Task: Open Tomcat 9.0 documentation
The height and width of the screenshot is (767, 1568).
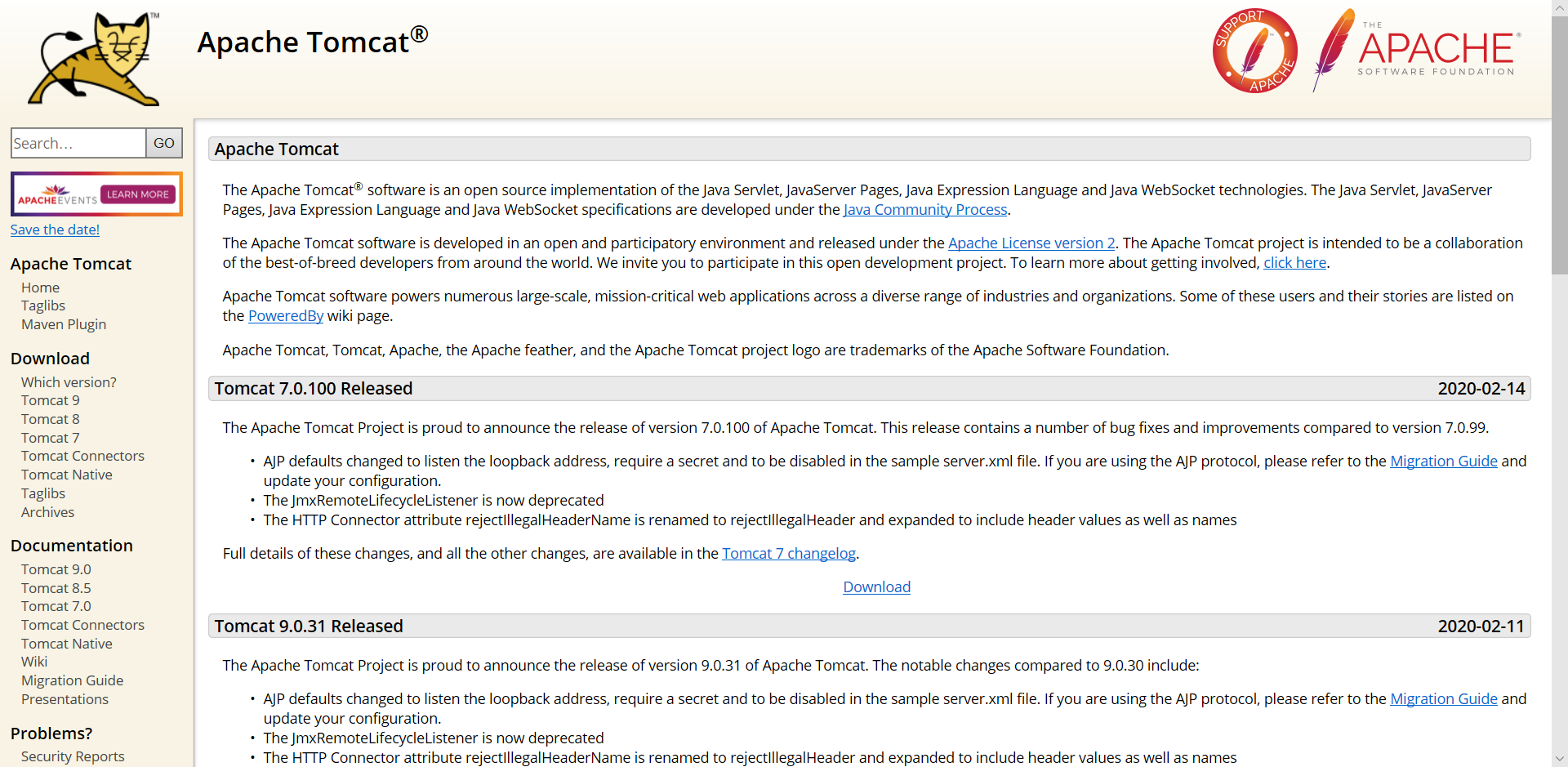Action: pos(56,569)
